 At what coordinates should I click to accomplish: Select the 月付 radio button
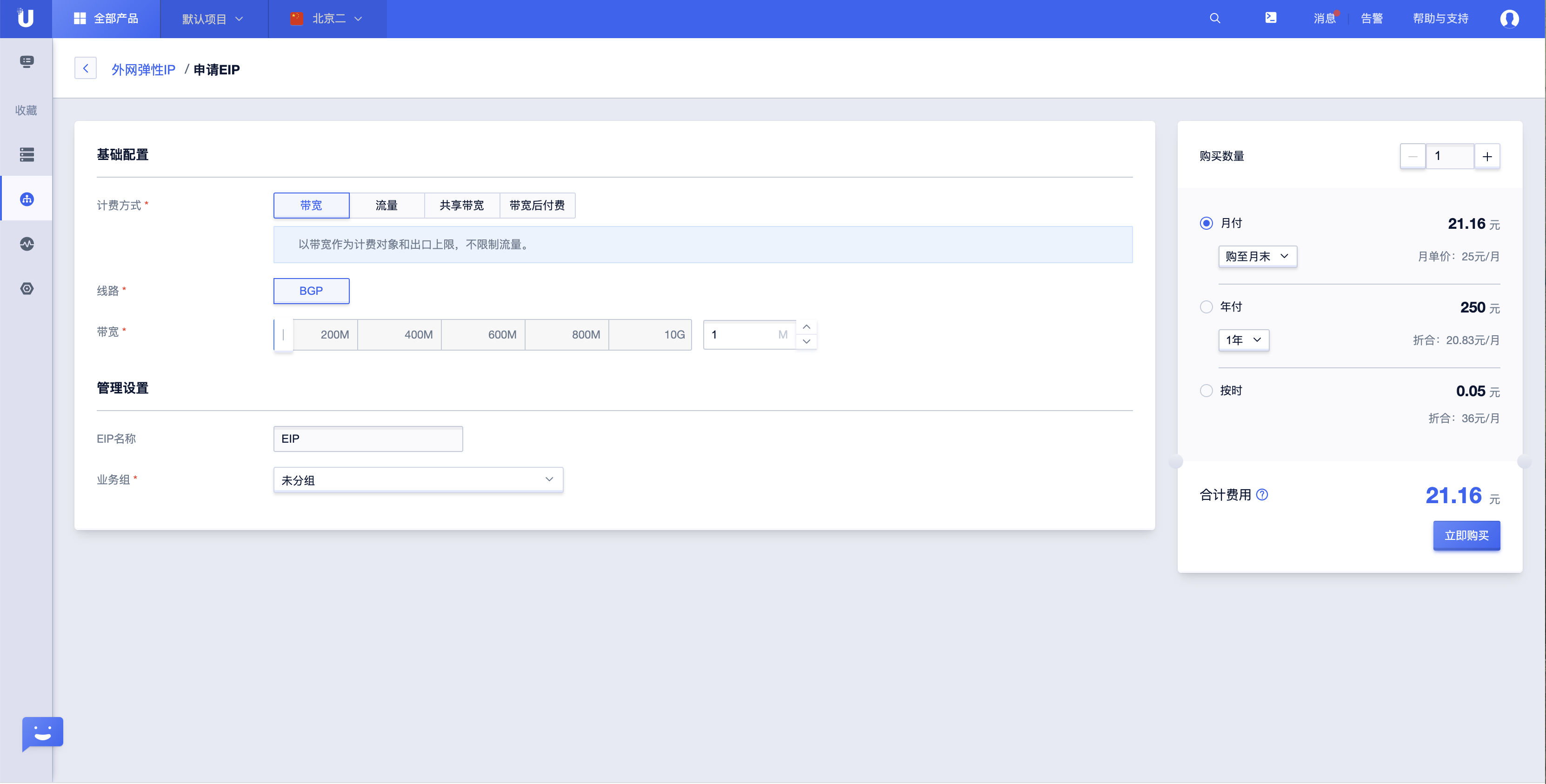tap(1206, 223)
